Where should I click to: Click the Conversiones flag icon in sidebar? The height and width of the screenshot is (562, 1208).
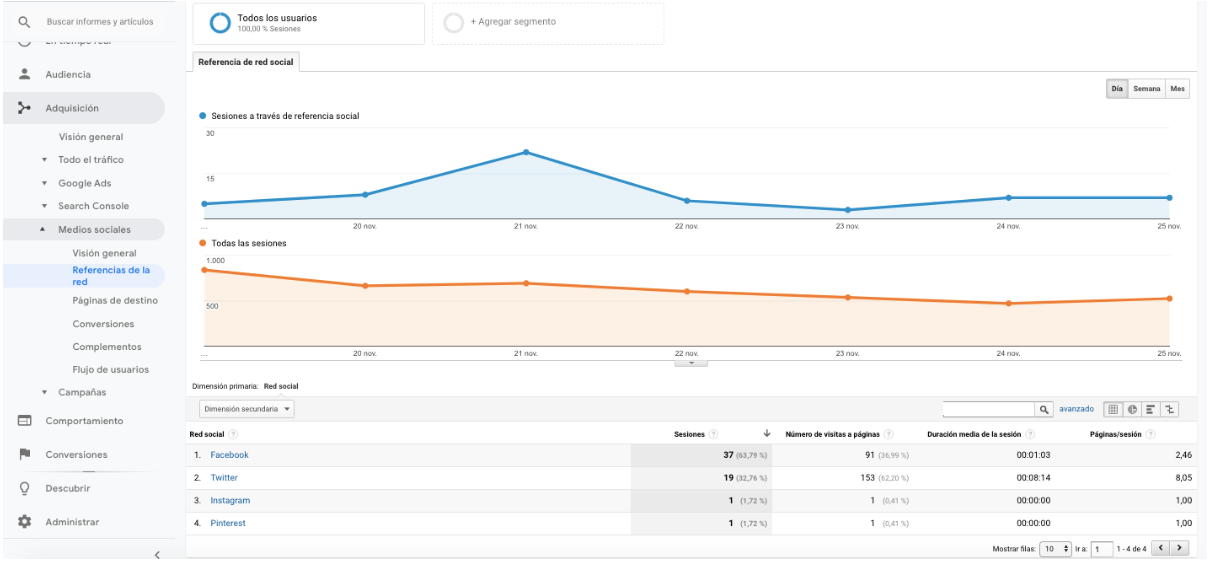tap(25, 454)
